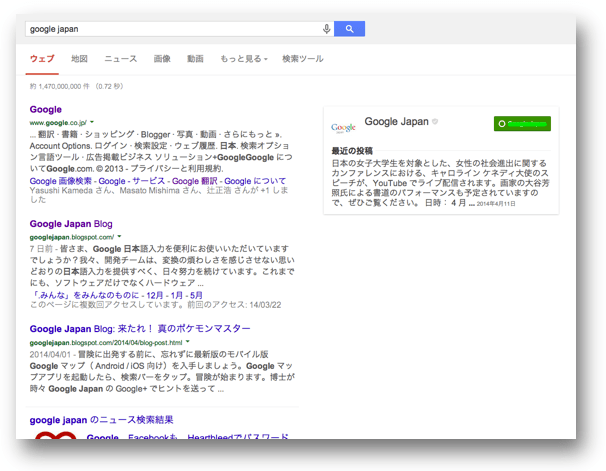Open the Google 画像検索 sitelink

[x=61, y=181]
